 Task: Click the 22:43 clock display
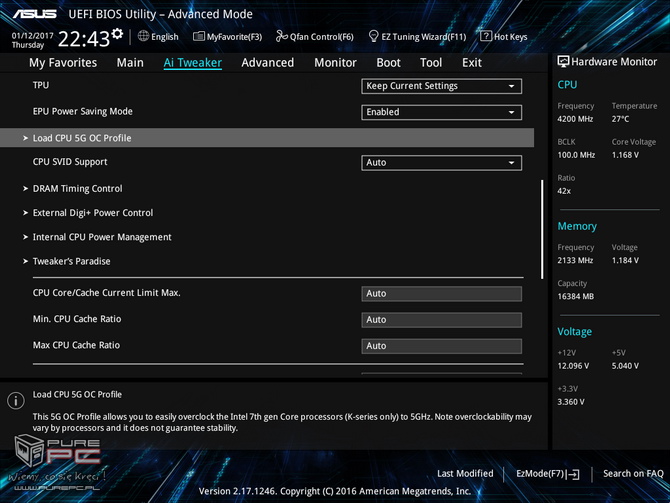point(84,39)
